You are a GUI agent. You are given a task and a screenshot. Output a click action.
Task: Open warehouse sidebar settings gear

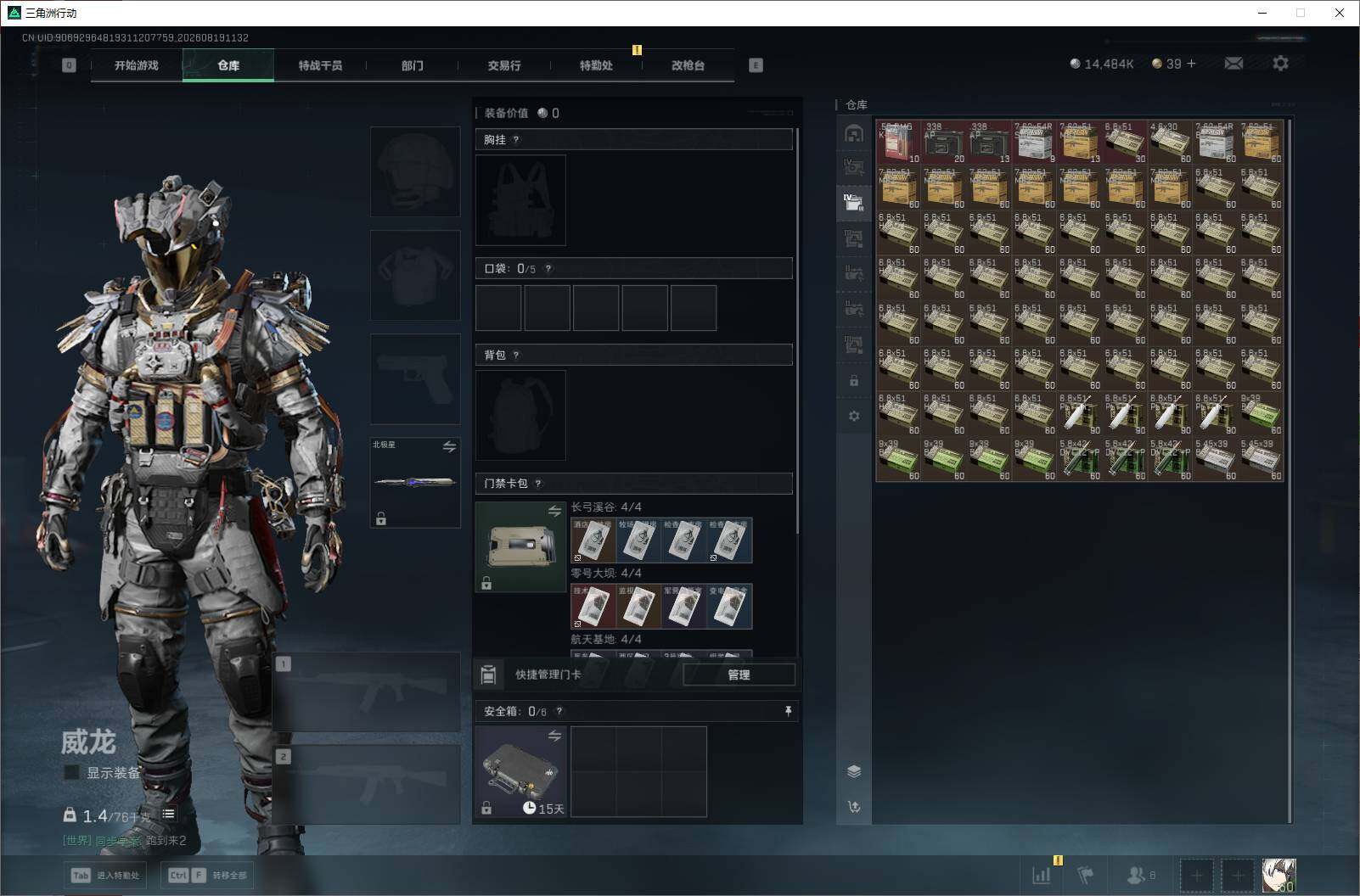(x=854, y=416)
